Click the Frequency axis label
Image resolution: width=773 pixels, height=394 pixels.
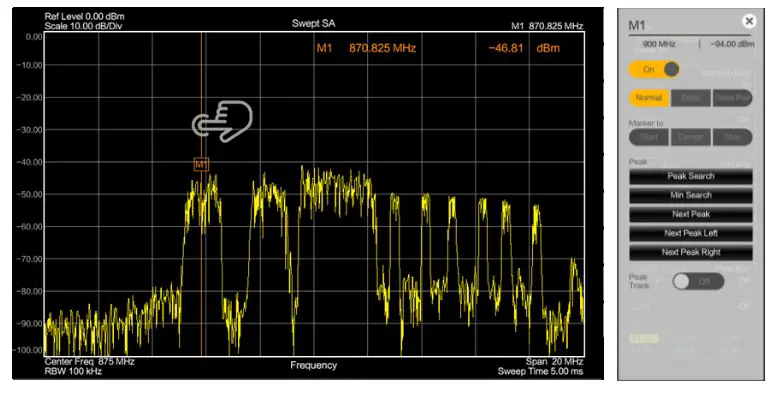(x=313, y=365)
